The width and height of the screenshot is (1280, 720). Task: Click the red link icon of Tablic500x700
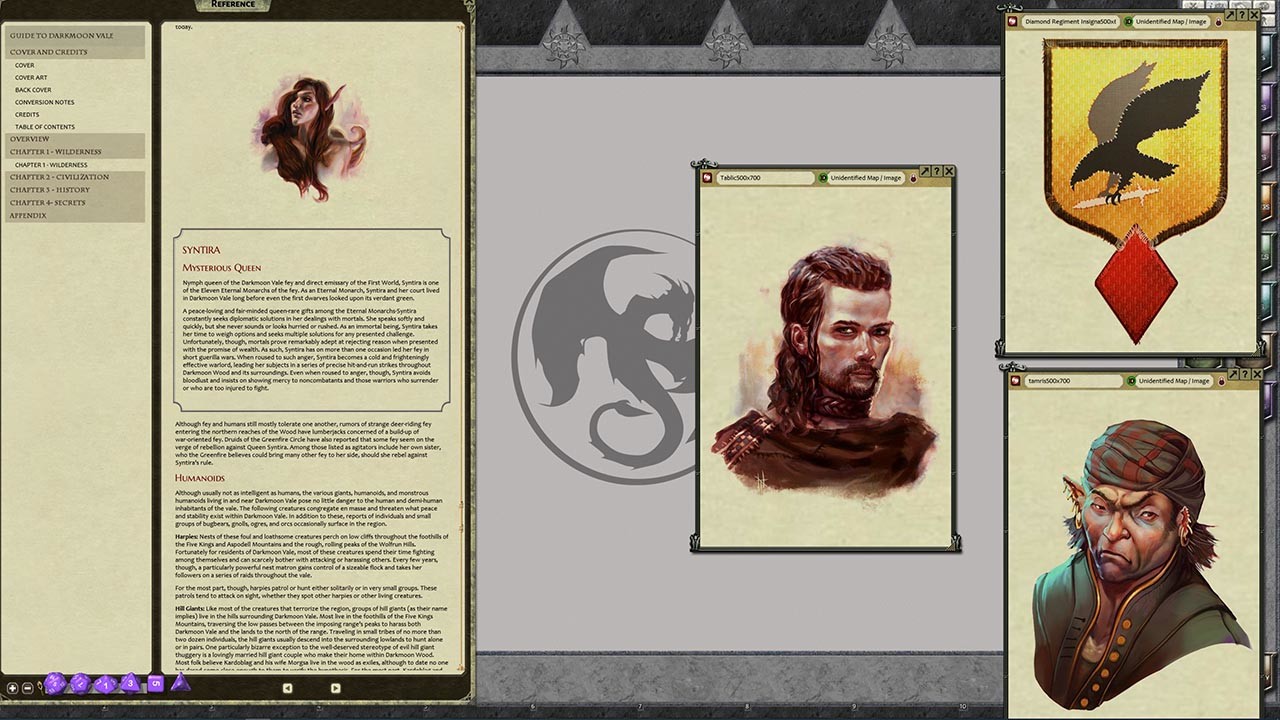(707, 178)
